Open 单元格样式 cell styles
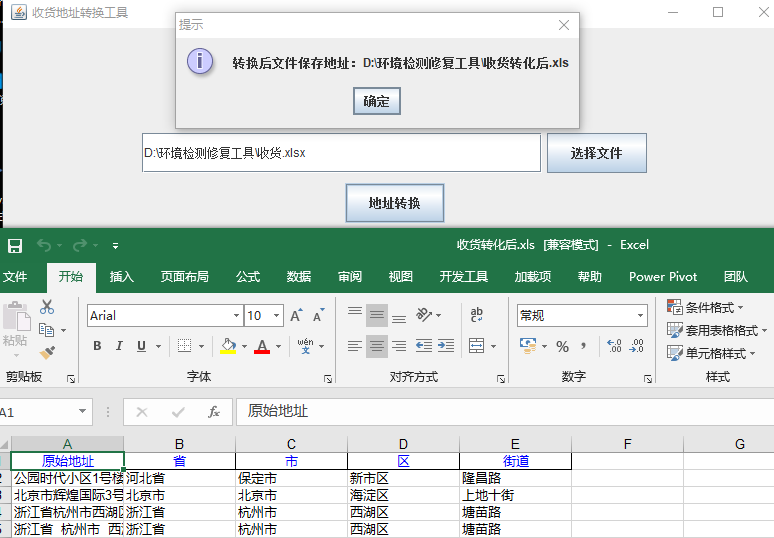Image resolution: width=774 pixels, height=538 pixels. coord(711,353)
